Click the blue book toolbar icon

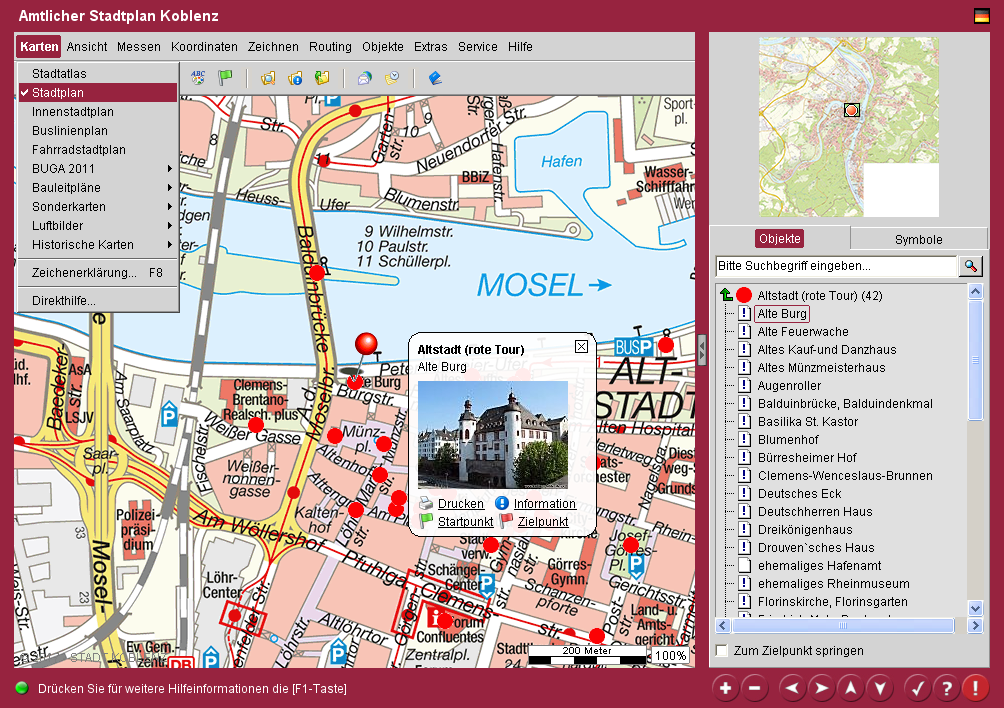click(x=434, y=78)
